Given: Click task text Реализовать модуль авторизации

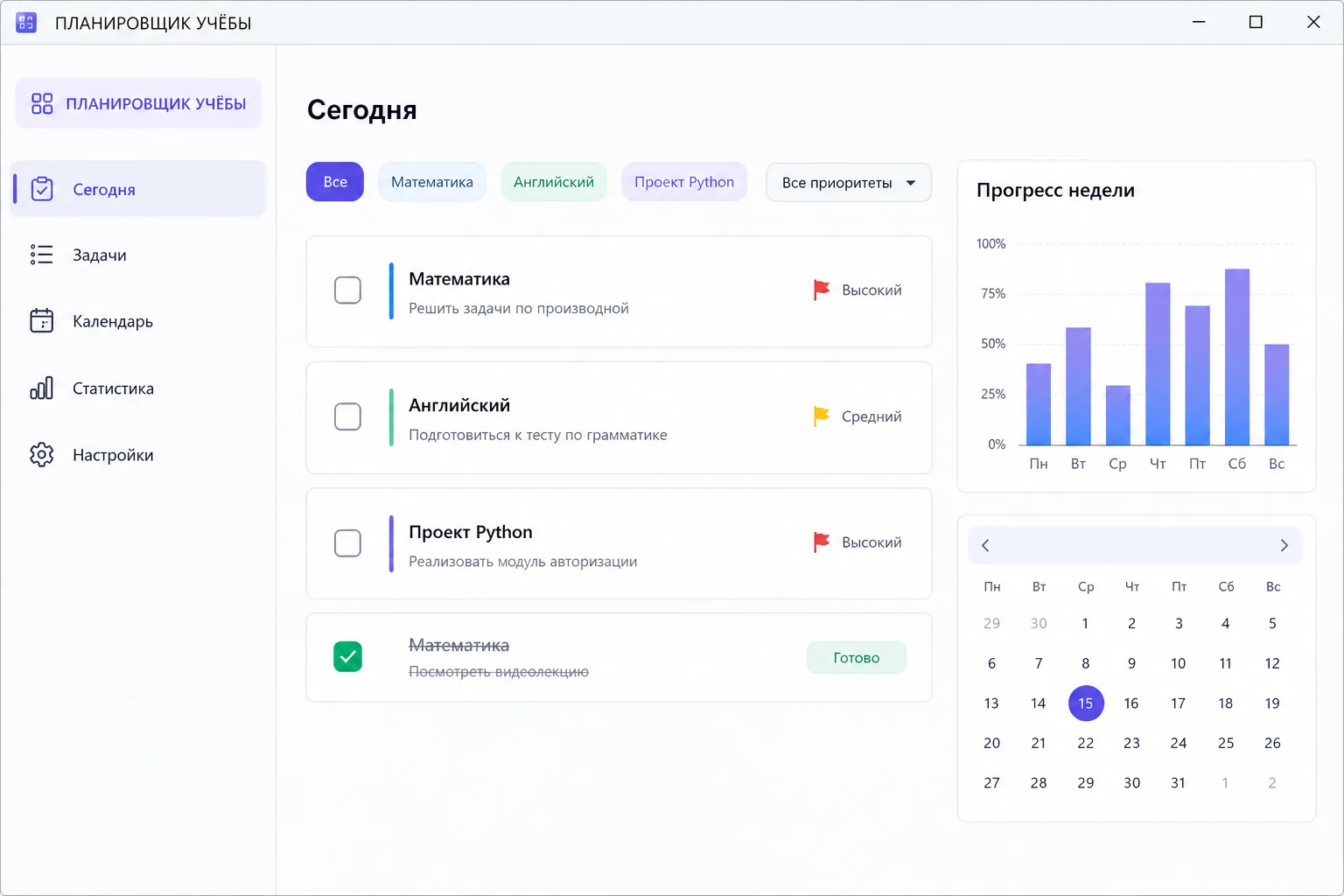Looking at the screenshot, I should point(523,562).
